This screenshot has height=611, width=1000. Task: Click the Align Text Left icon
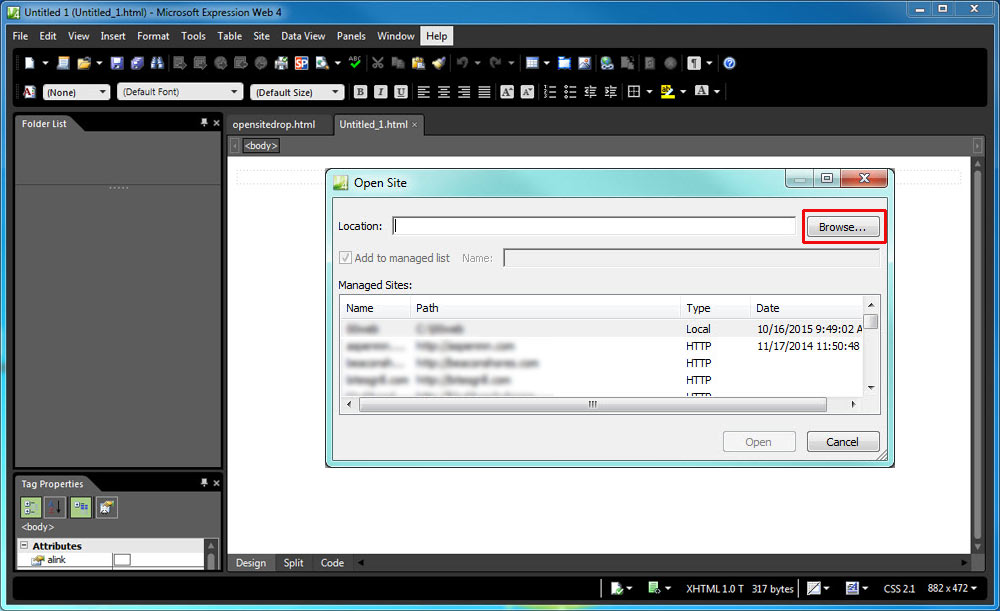click(423, 92)
